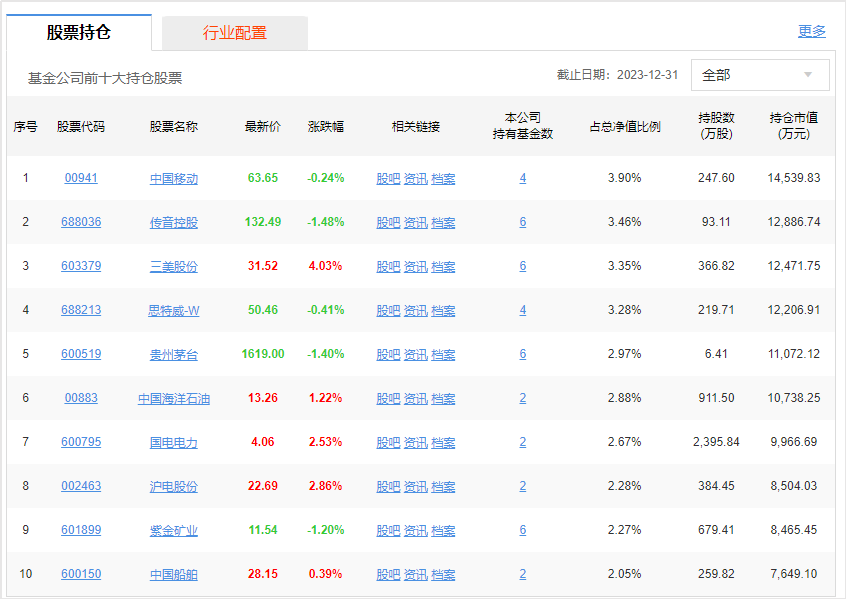Click the 国电电力 stock name
This screenshot has height=599, width=846.
coord(174,443)
